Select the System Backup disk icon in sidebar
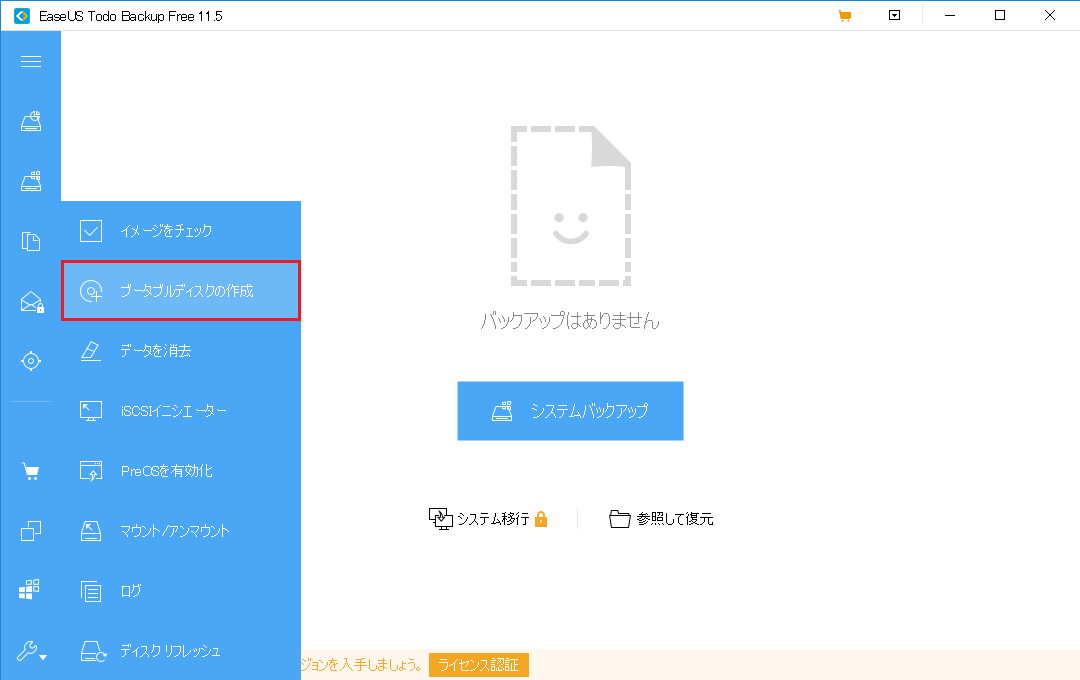 pyautogui.click(x=30, y=121)
